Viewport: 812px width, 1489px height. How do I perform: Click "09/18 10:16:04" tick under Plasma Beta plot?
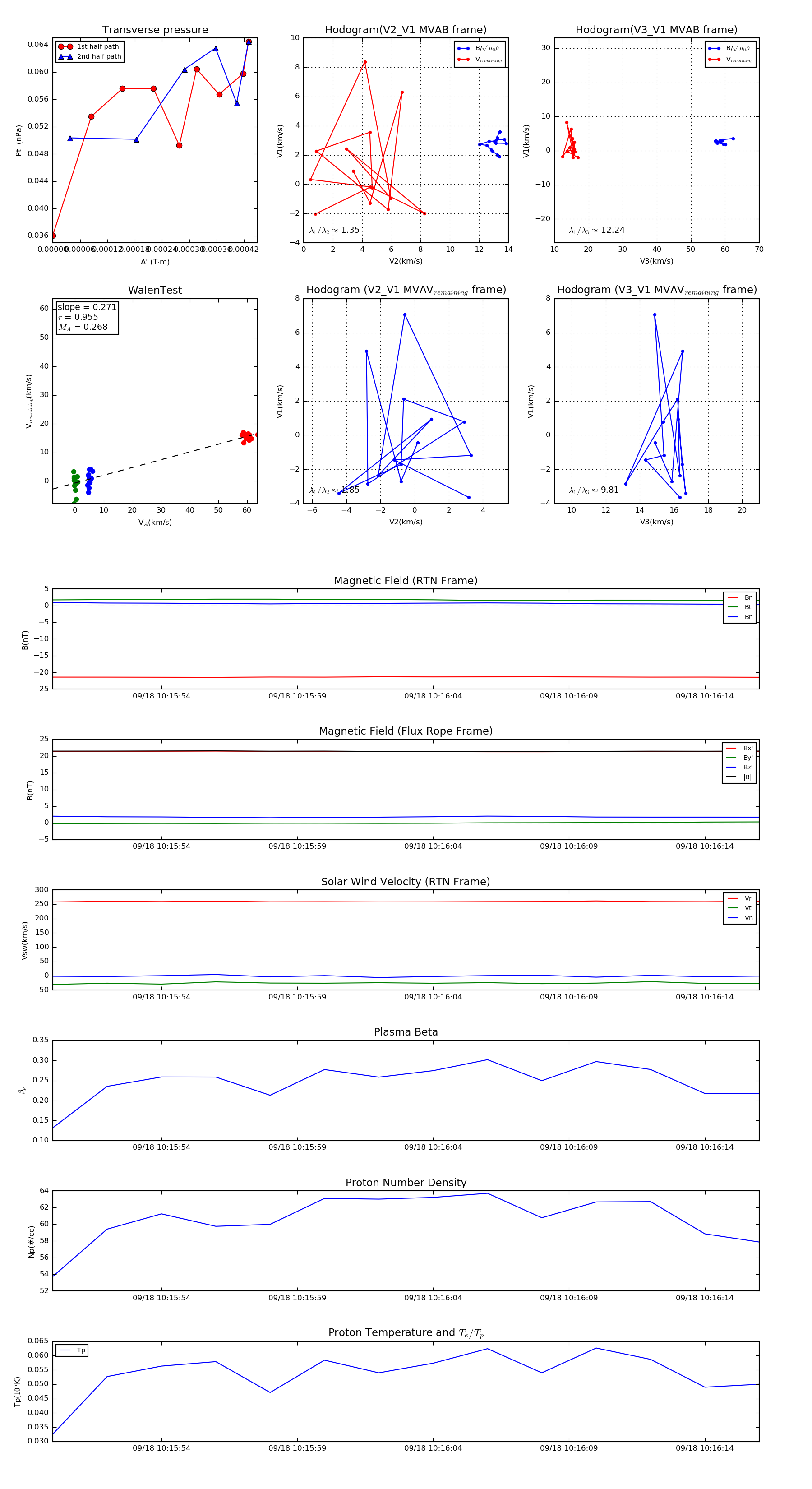pos(433,1147)
